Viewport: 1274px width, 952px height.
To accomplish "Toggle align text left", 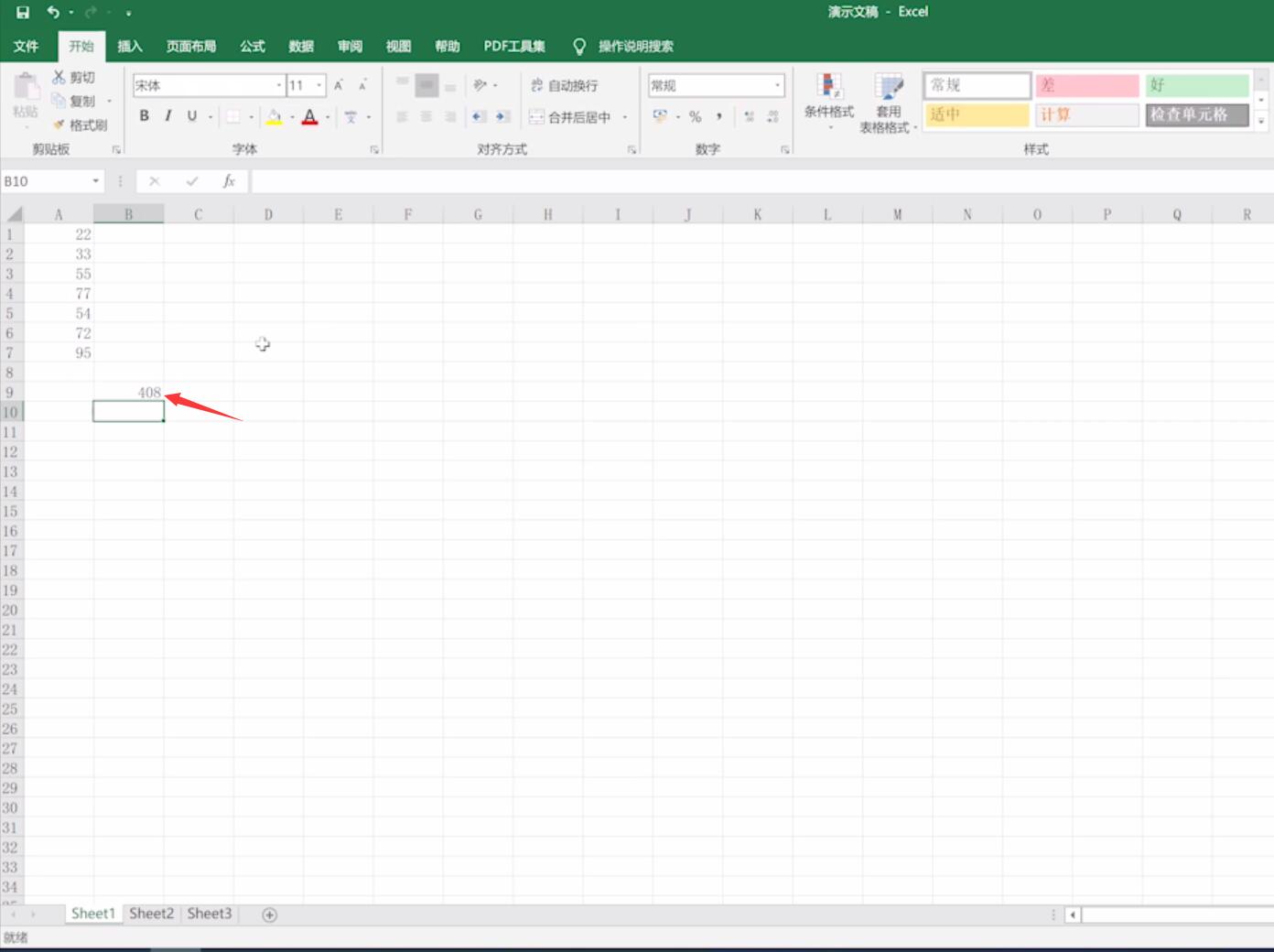I will (402, 116).
